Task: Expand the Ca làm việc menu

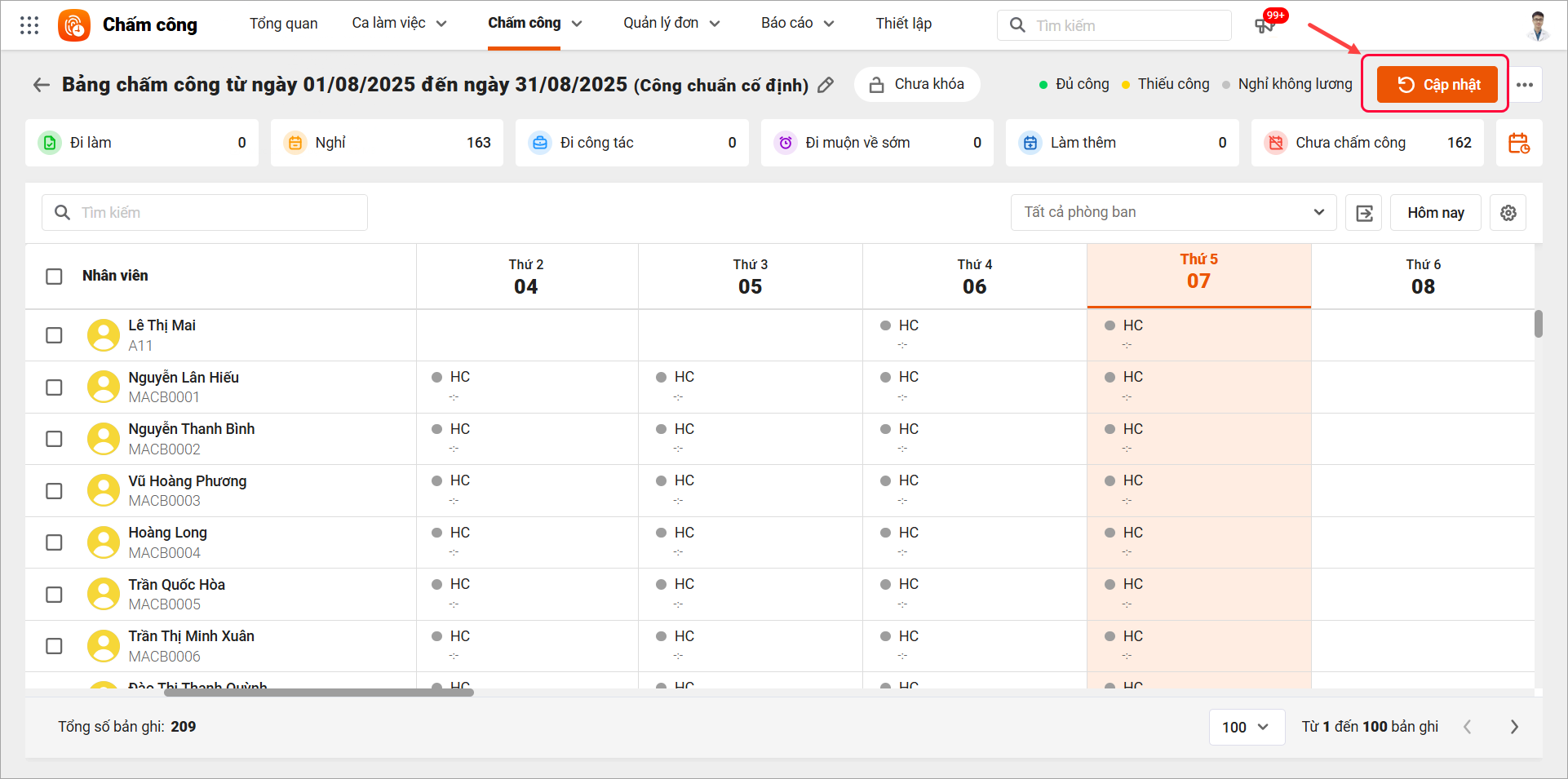Action: tap(399, 24)
